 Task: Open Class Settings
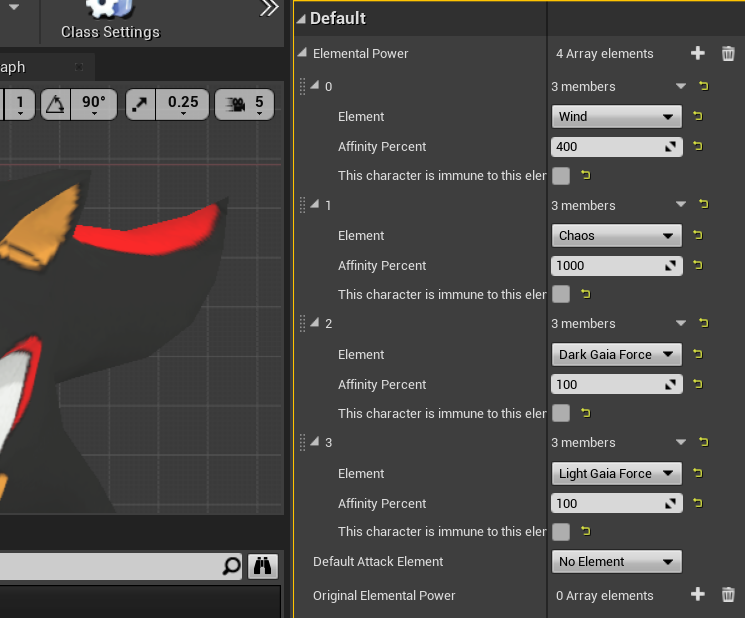click(110, 20)
